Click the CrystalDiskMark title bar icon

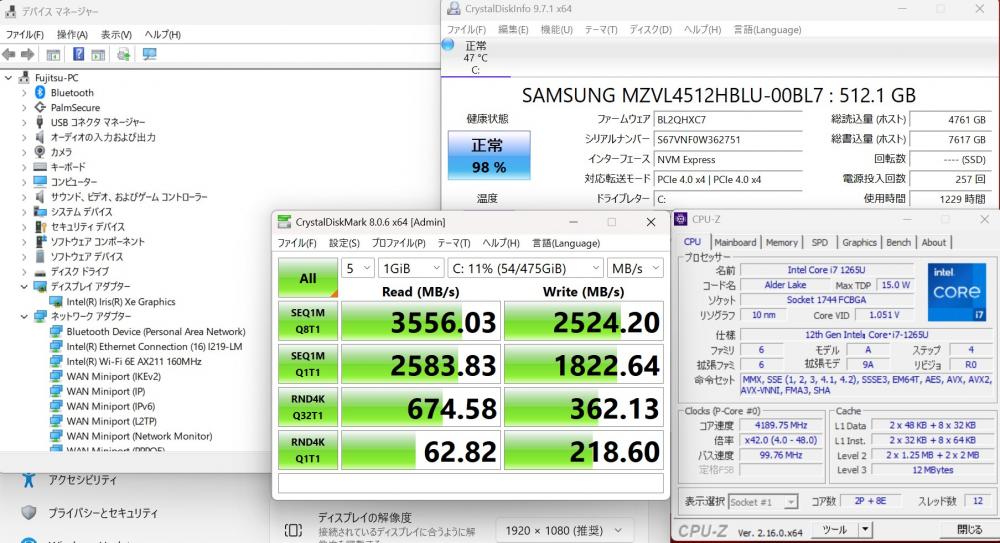tap(284, 222)
